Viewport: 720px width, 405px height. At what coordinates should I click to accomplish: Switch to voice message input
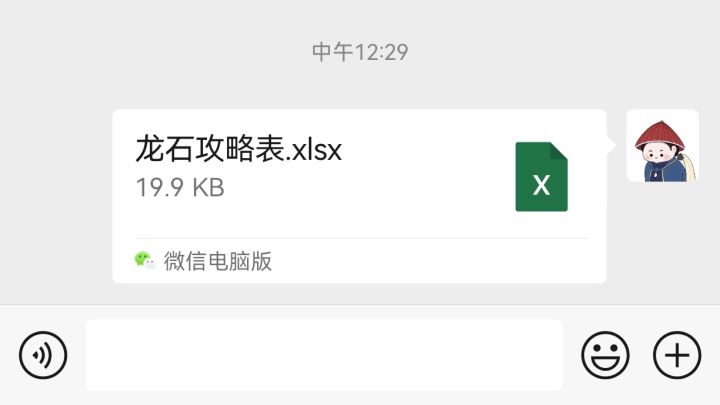(43, 355)
